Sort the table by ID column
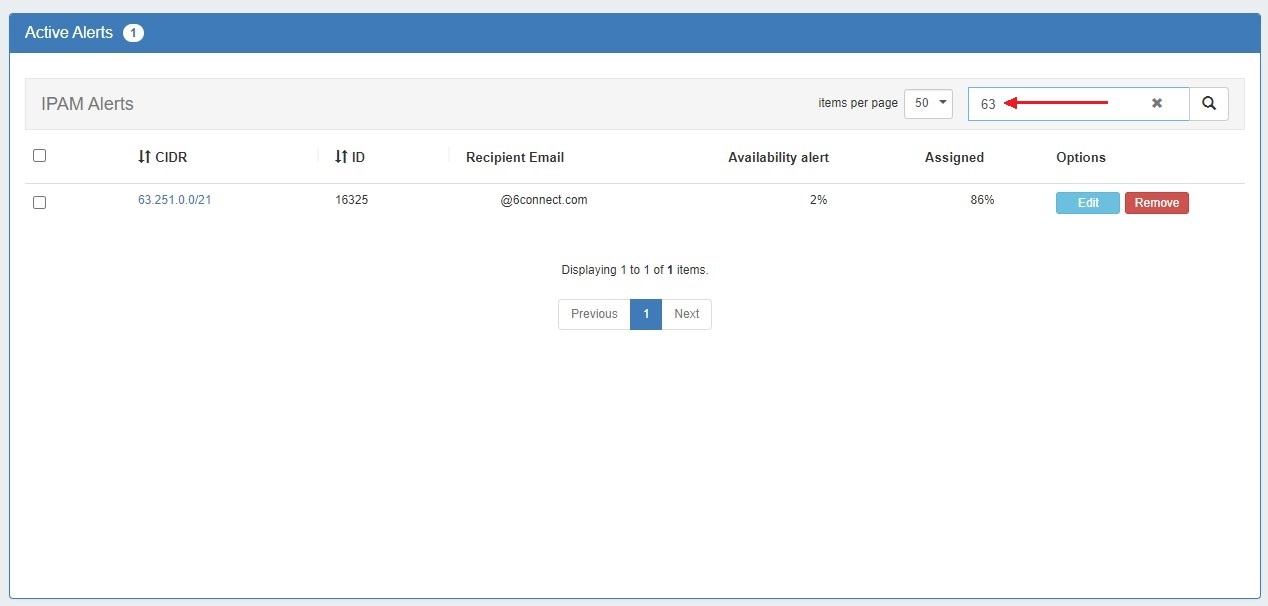Image resolution: width=1268 pixels, height=606 pixels. (x=350, y=157)
